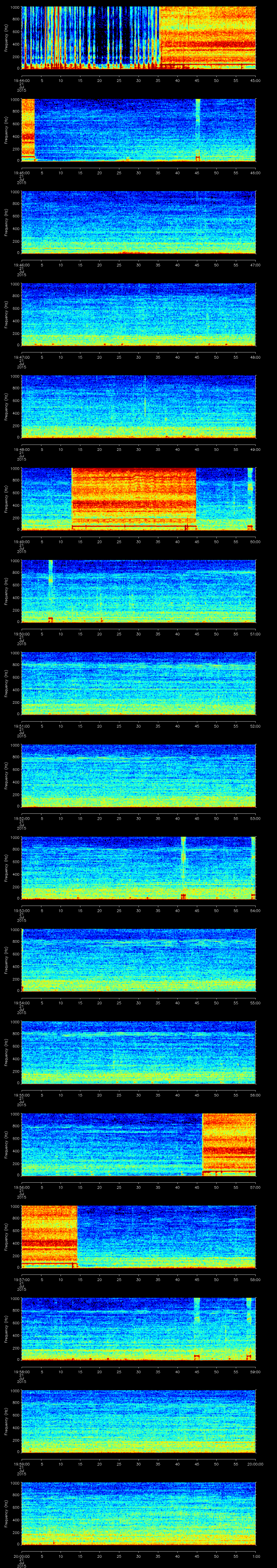The width and height of the screenshot is (277, 1568).
Task: Click the 19:54:00 start time label
Action: click(21, 1003)
